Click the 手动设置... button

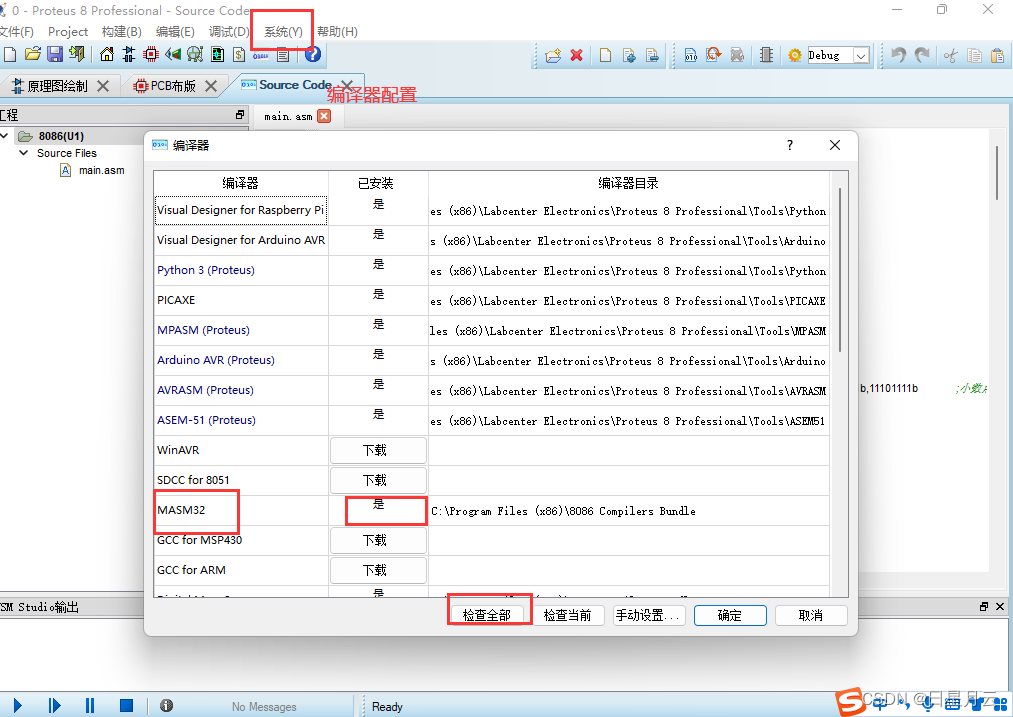point(648,616)
